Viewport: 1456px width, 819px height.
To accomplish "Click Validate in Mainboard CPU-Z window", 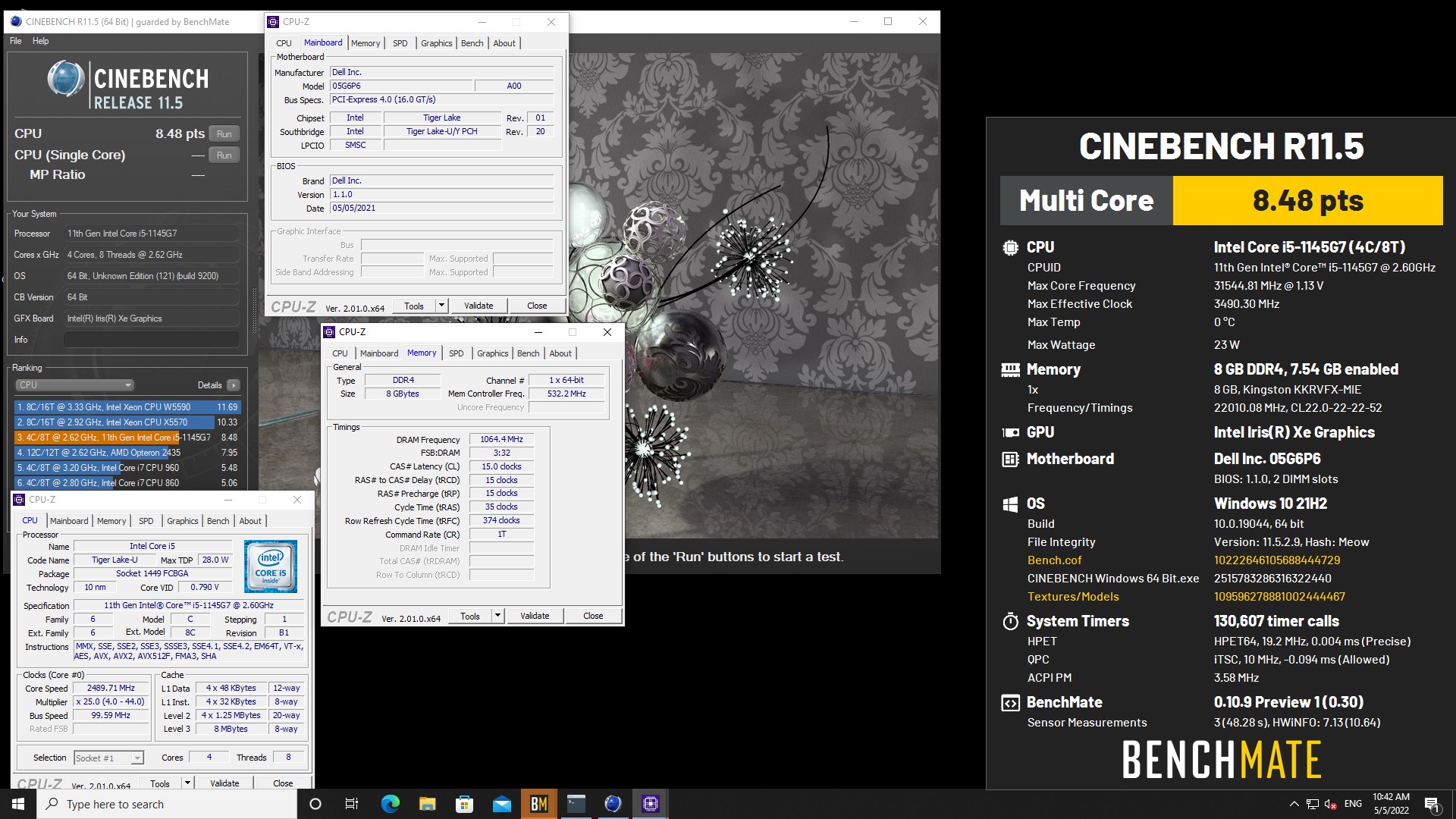I will pyautogui.click(x=479, y=306).
